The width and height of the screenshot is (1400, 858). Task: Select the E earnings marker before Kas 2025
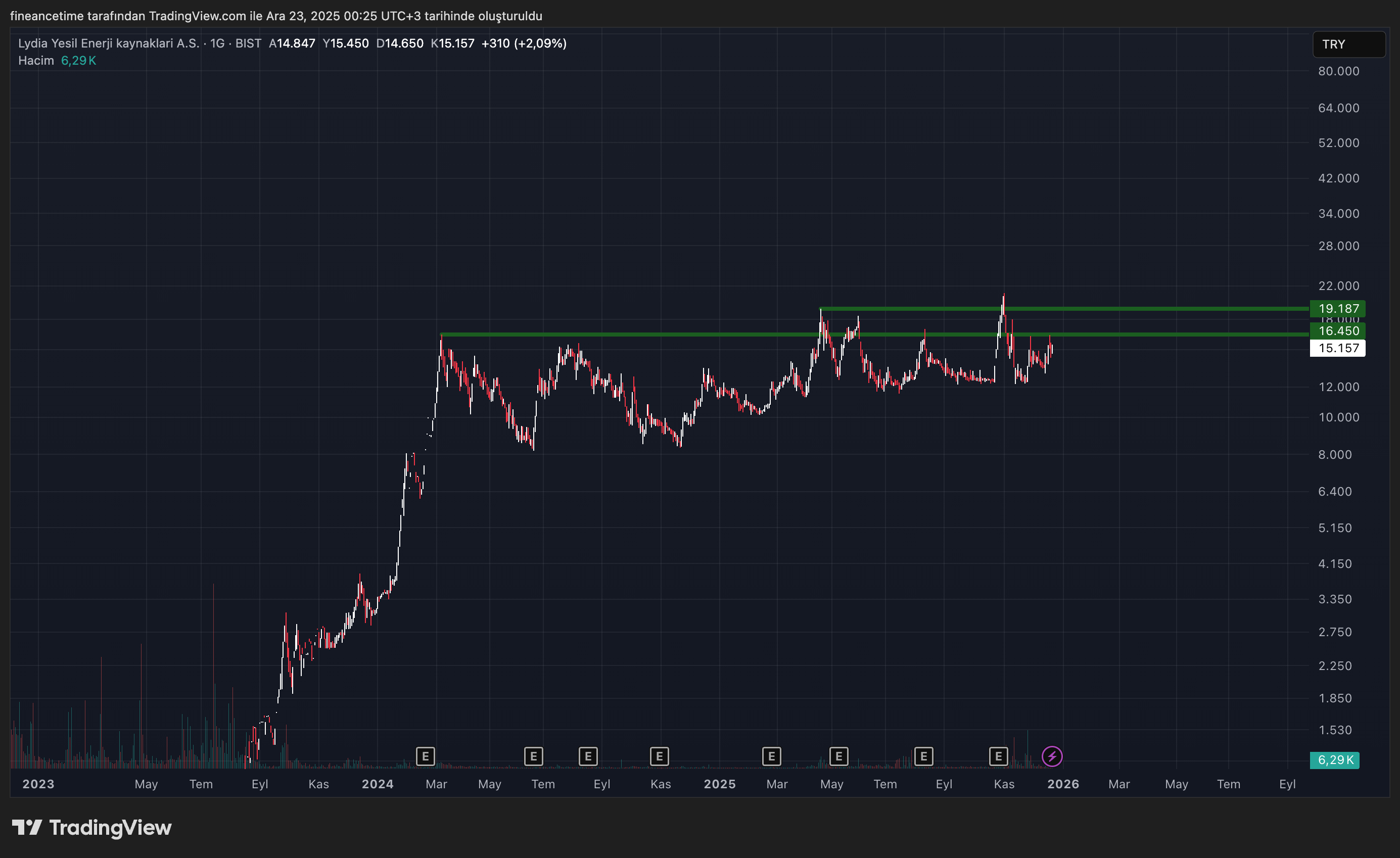click(x=998, y=756)
